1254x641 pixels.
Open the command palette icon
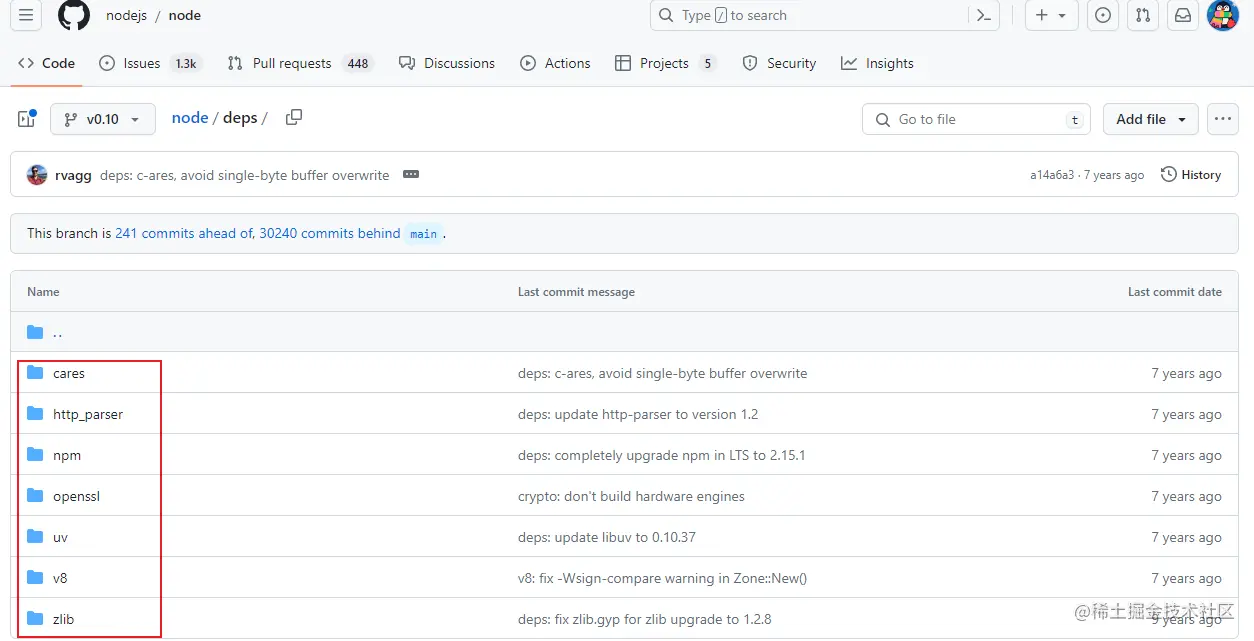[984, 15]
